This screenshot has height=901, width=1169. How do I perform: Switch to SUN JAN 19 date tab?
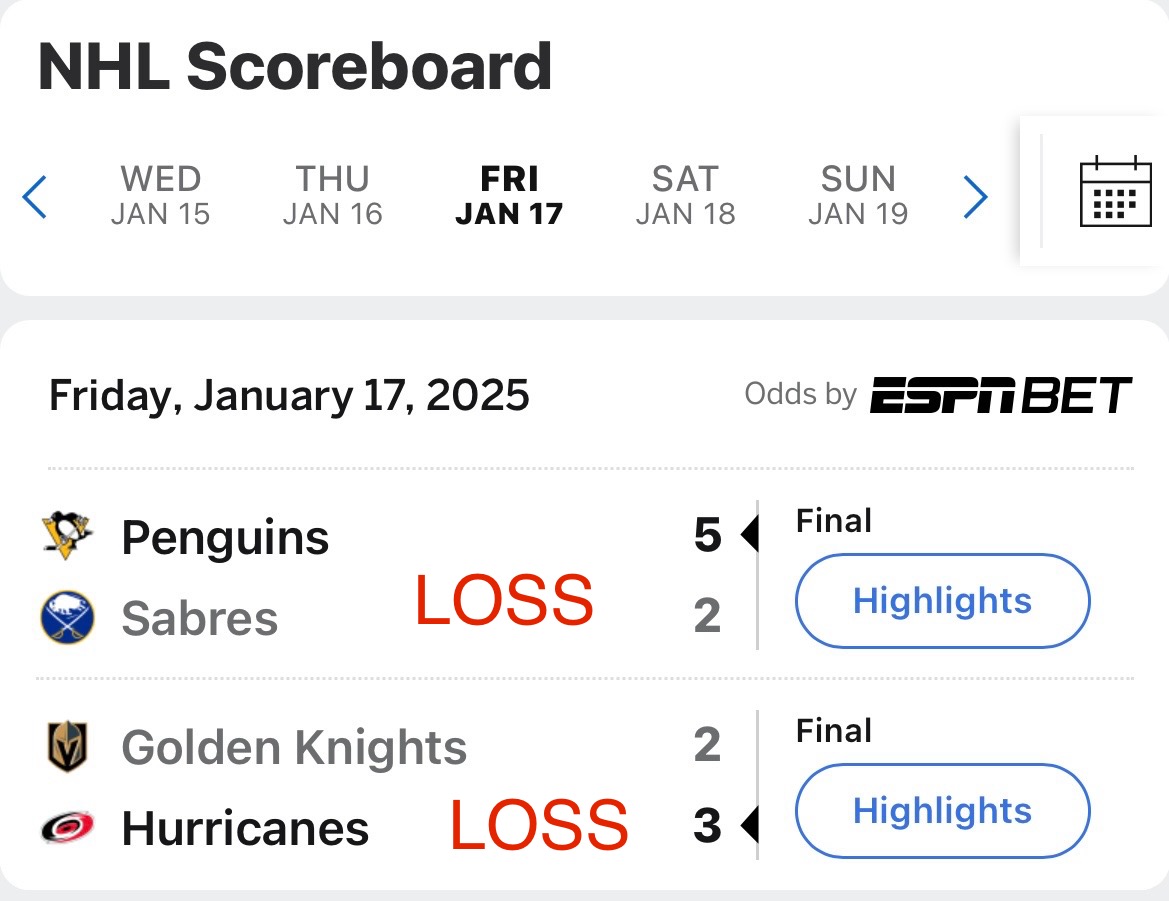coord(858,195)
